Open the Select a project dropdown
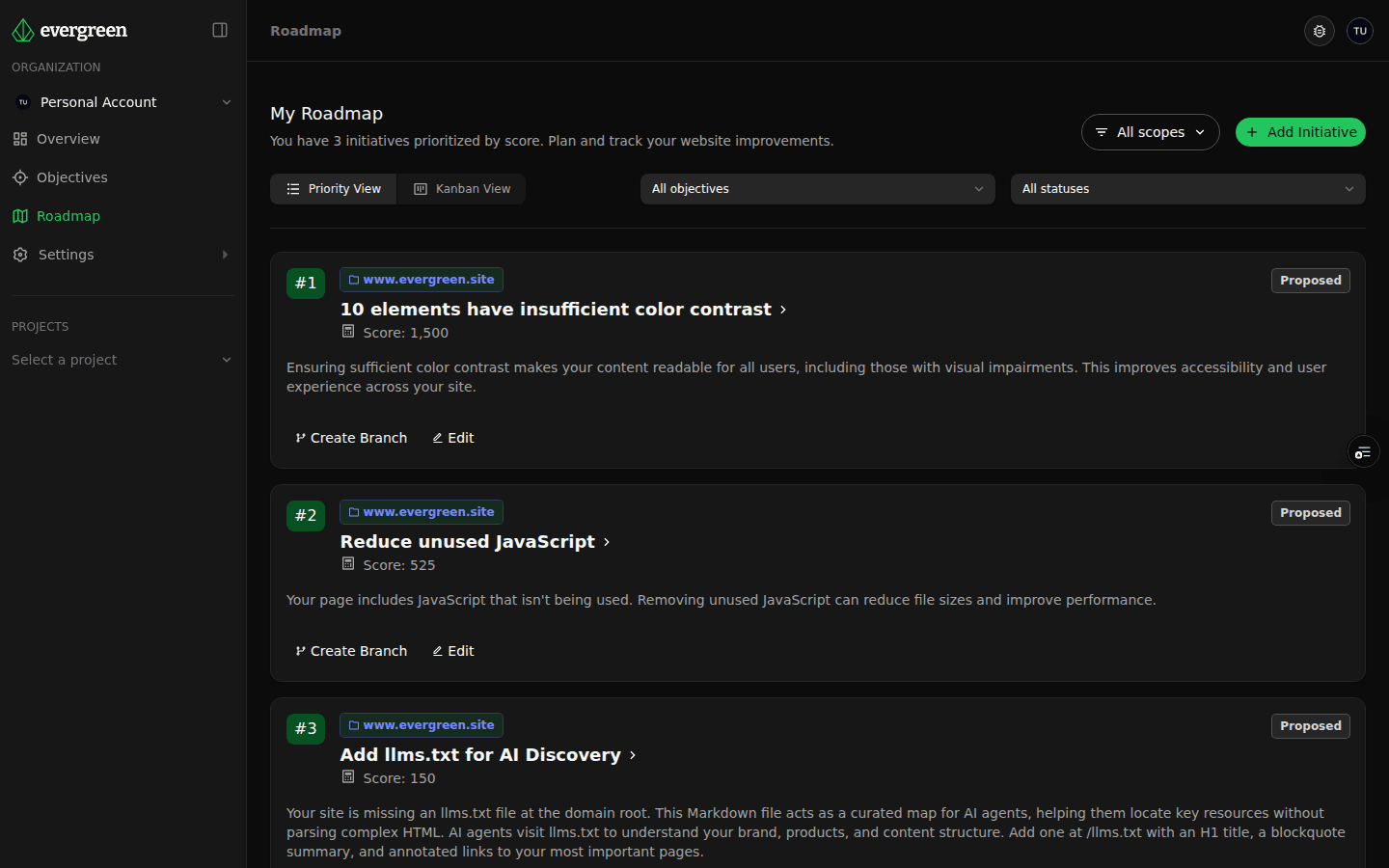1389x868 pixels. tap(121, 359)
